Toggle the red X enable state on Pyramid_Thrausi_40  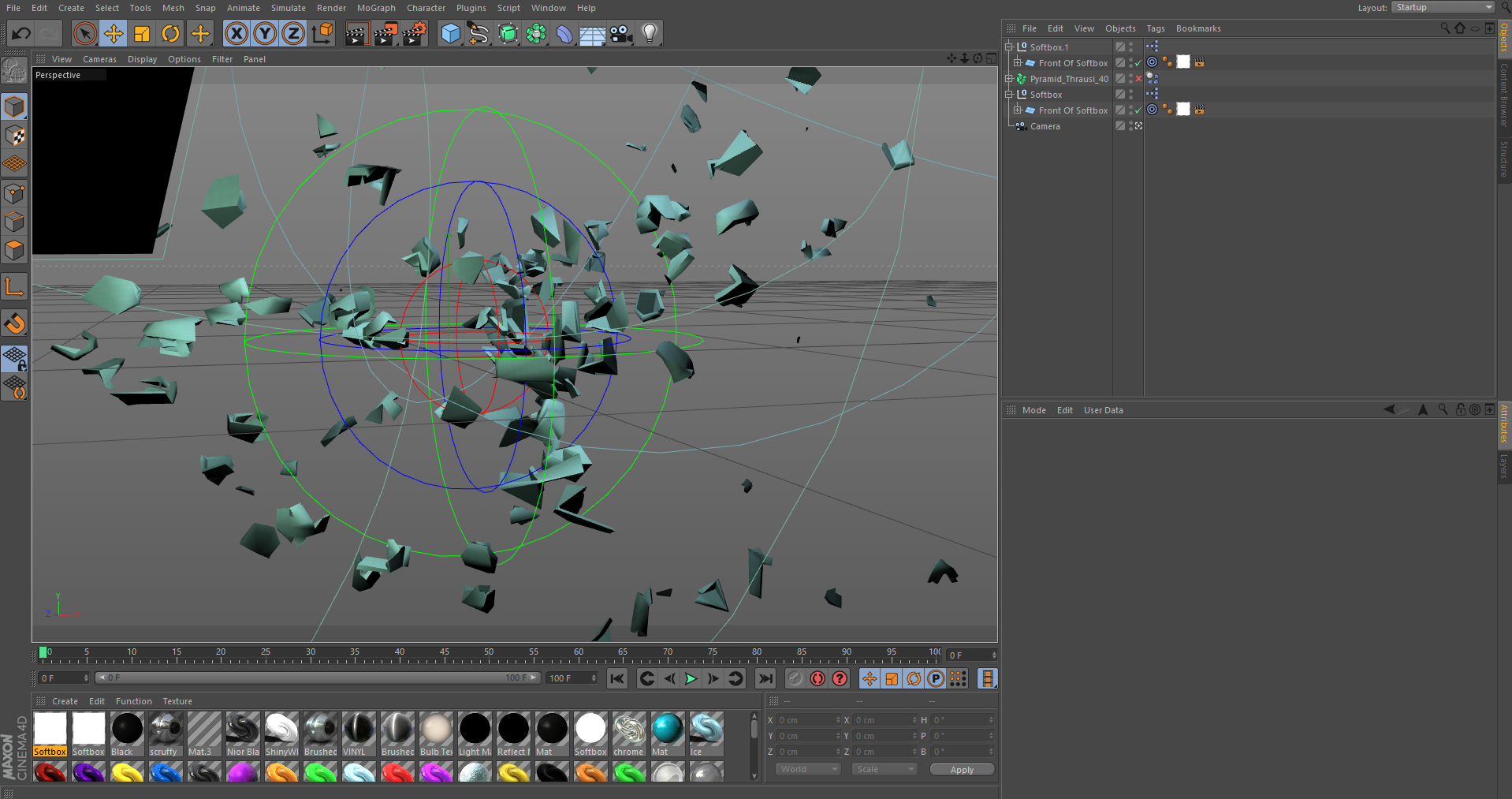click(1138, 79)
